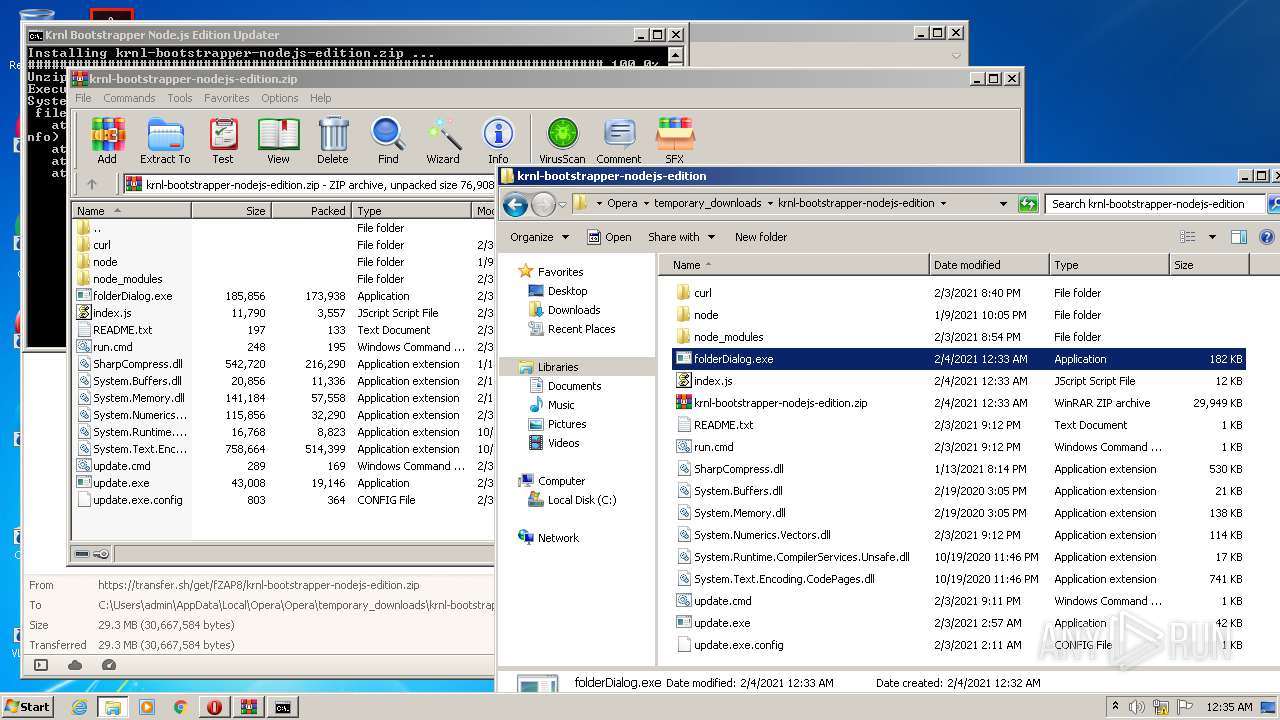Viewport: 1280px width, 720px height.
Task: Click the Explorer change view icon
Action: 1188,237
